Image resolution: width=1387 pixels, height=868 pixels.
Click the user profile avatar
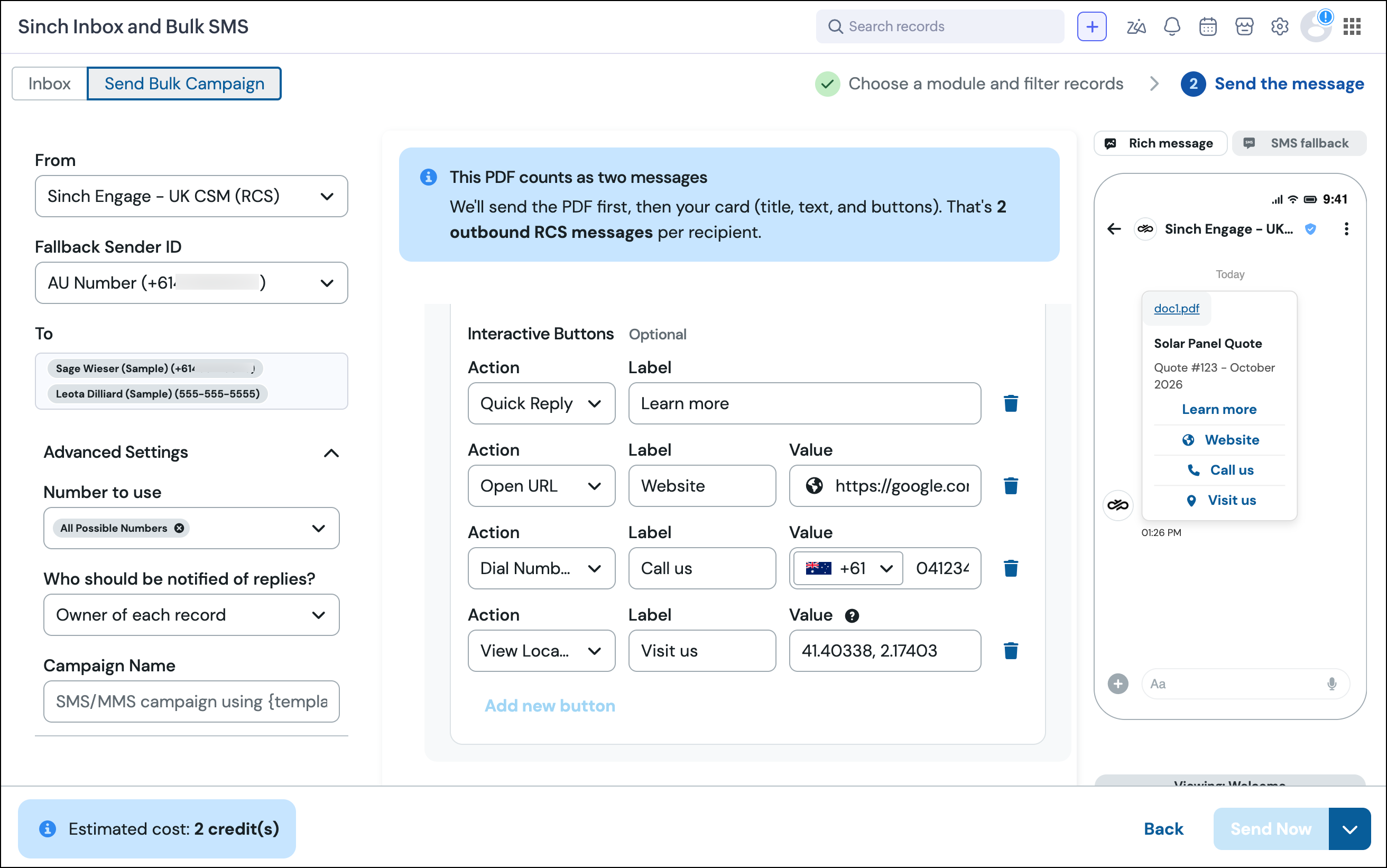(x=1316, y=26)
